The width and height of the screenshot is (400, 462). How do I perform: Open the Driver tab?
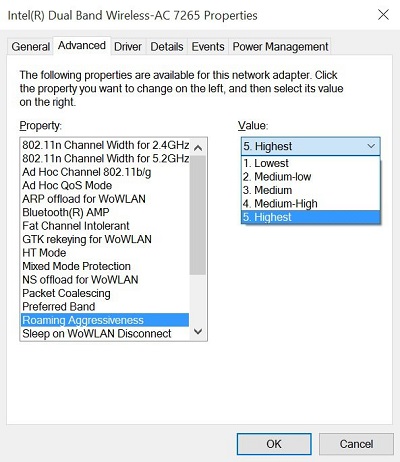point(128,47)
